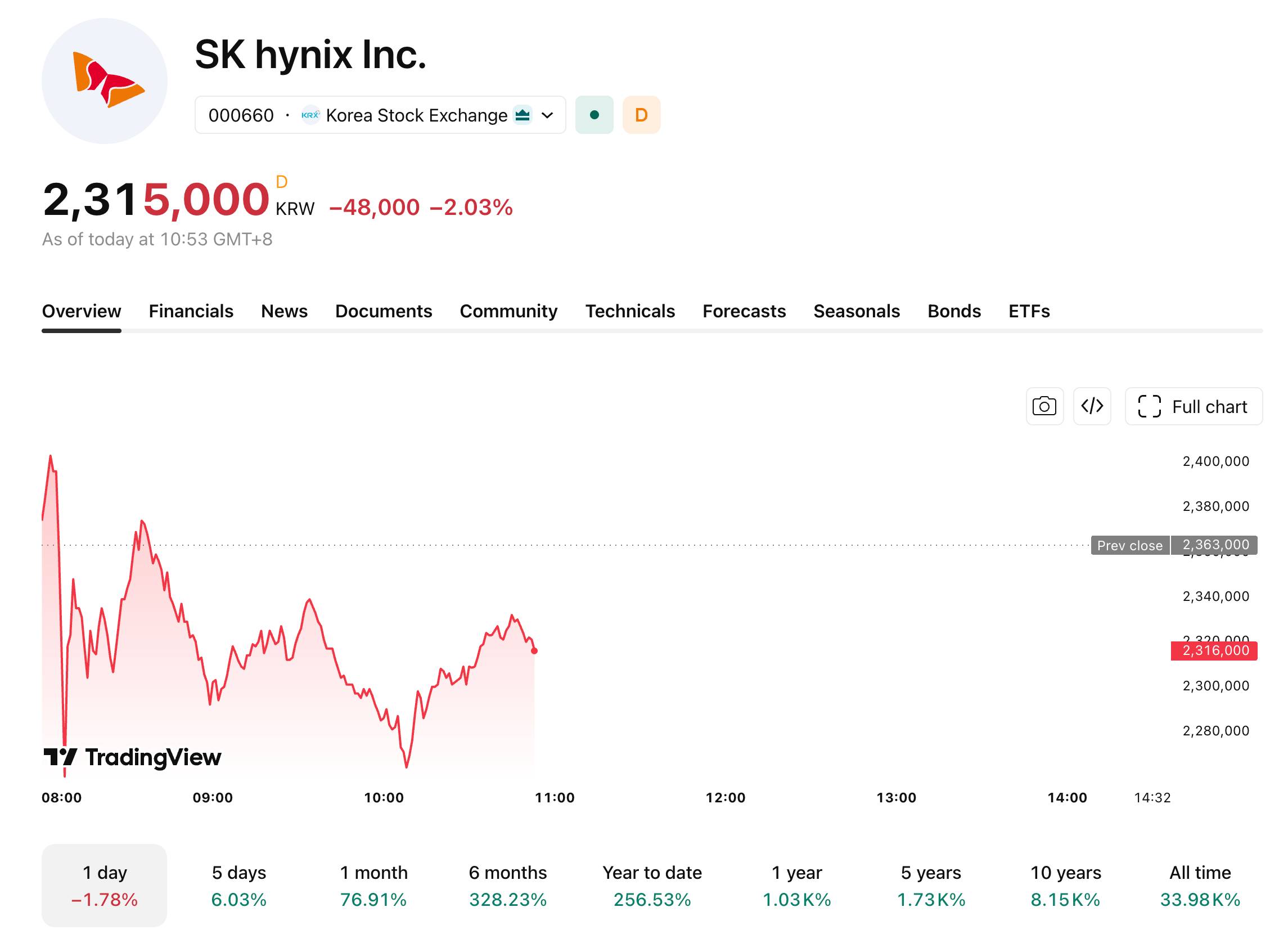
Task: Switch to the ETFs tab
Action: [x=1029, y=311]
